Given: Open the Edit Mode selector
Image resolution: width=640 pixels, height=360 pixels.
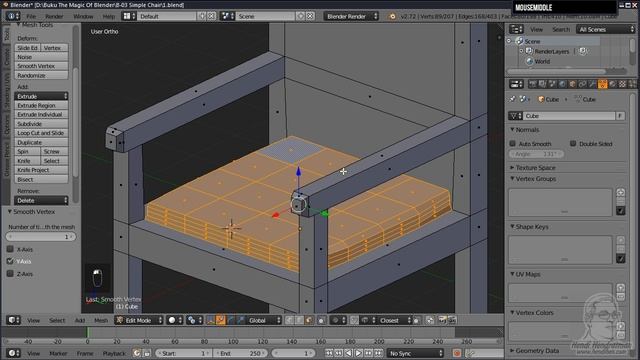Looking at the screenshot, I should pos(139,320).
